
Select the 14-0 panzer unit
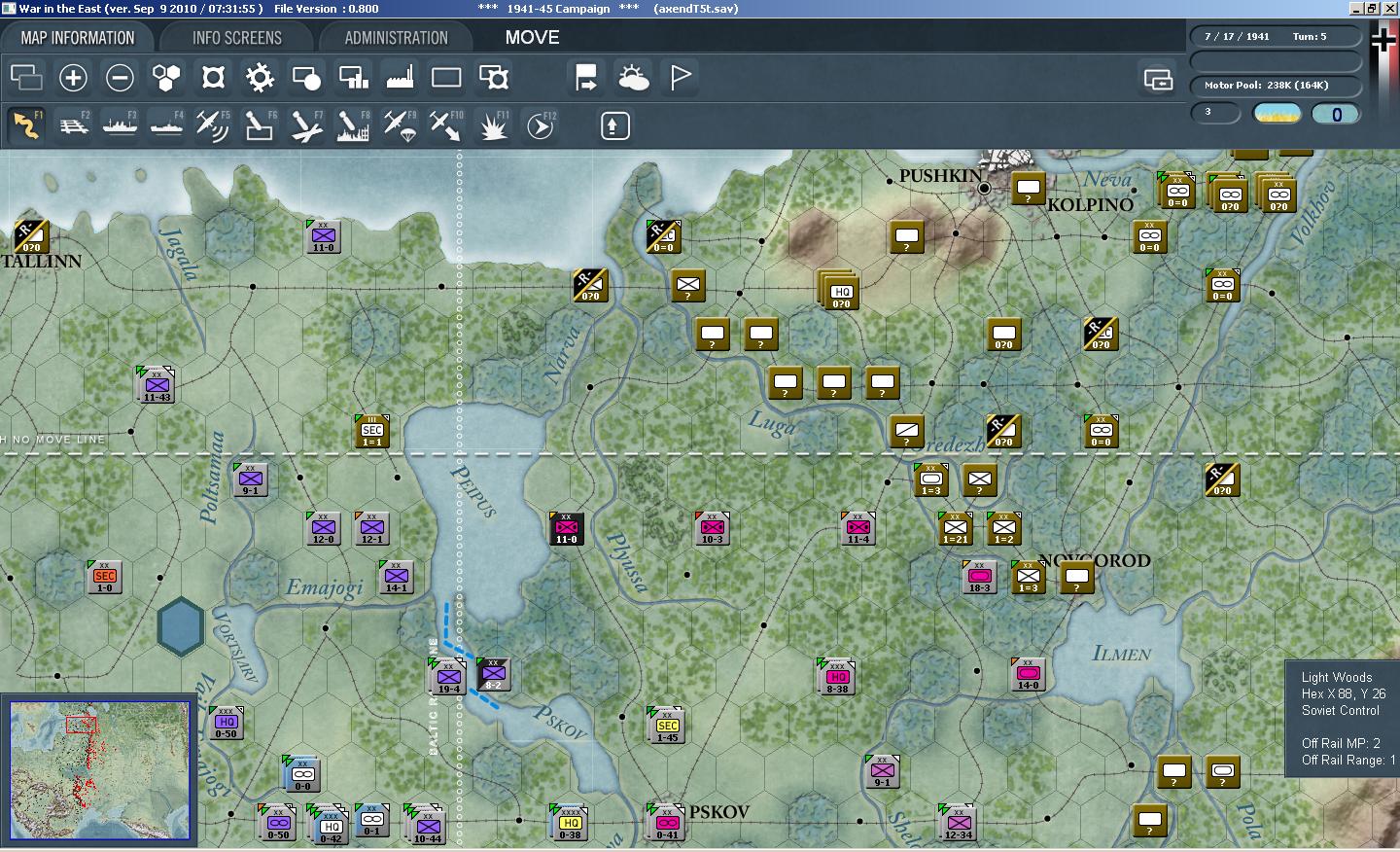coord(1029,674)
